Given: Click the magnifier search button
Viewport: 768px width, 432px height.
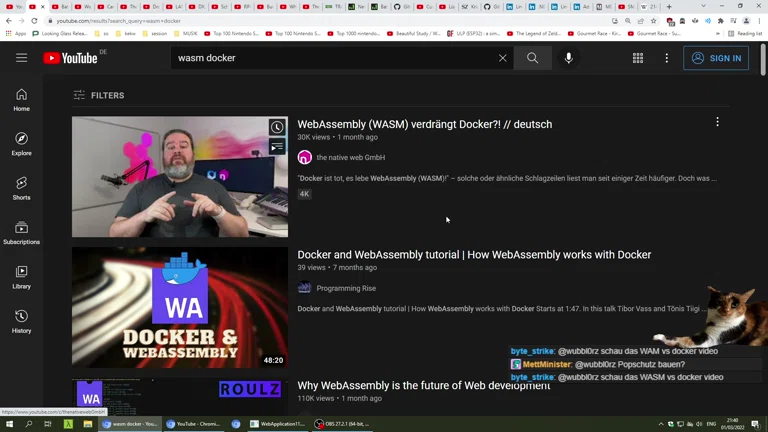Looking at the screenshot, I should pyautogui.click(x=532, y=58).
